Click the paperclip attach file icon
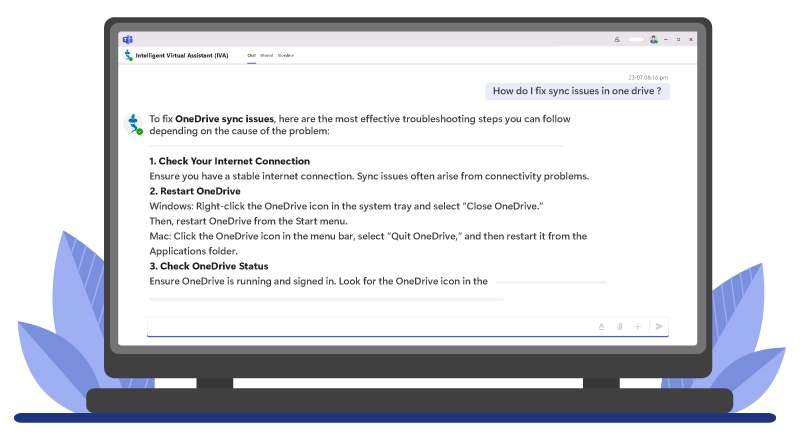 coord(619,326)
